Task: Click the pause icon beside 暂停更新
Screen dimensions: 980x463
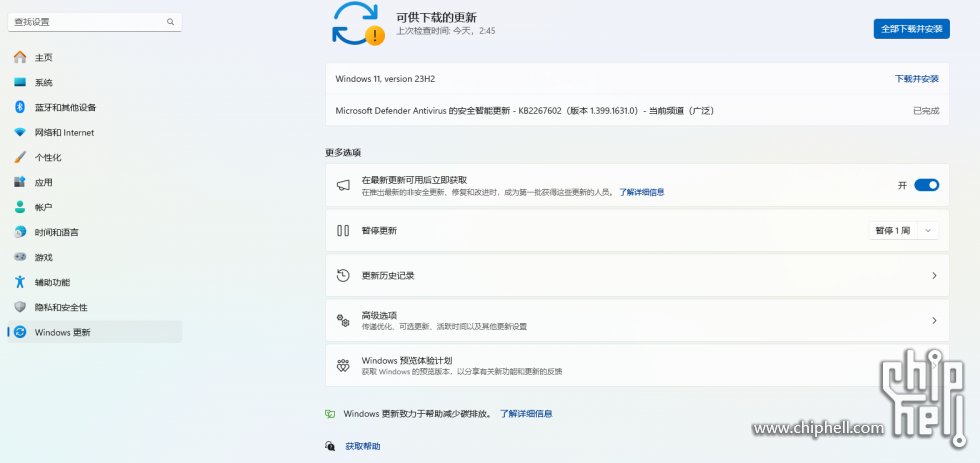Action: (x=343, y=231)
